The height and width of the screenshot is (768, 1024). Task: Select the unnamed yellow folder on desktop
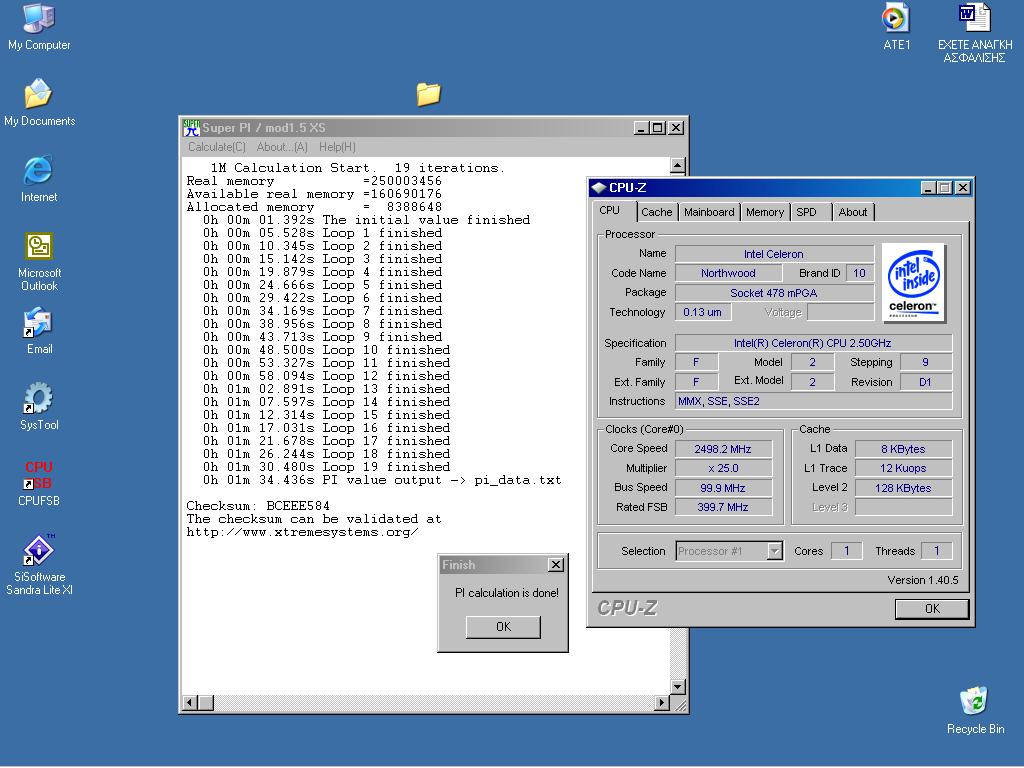pos(428,94)
